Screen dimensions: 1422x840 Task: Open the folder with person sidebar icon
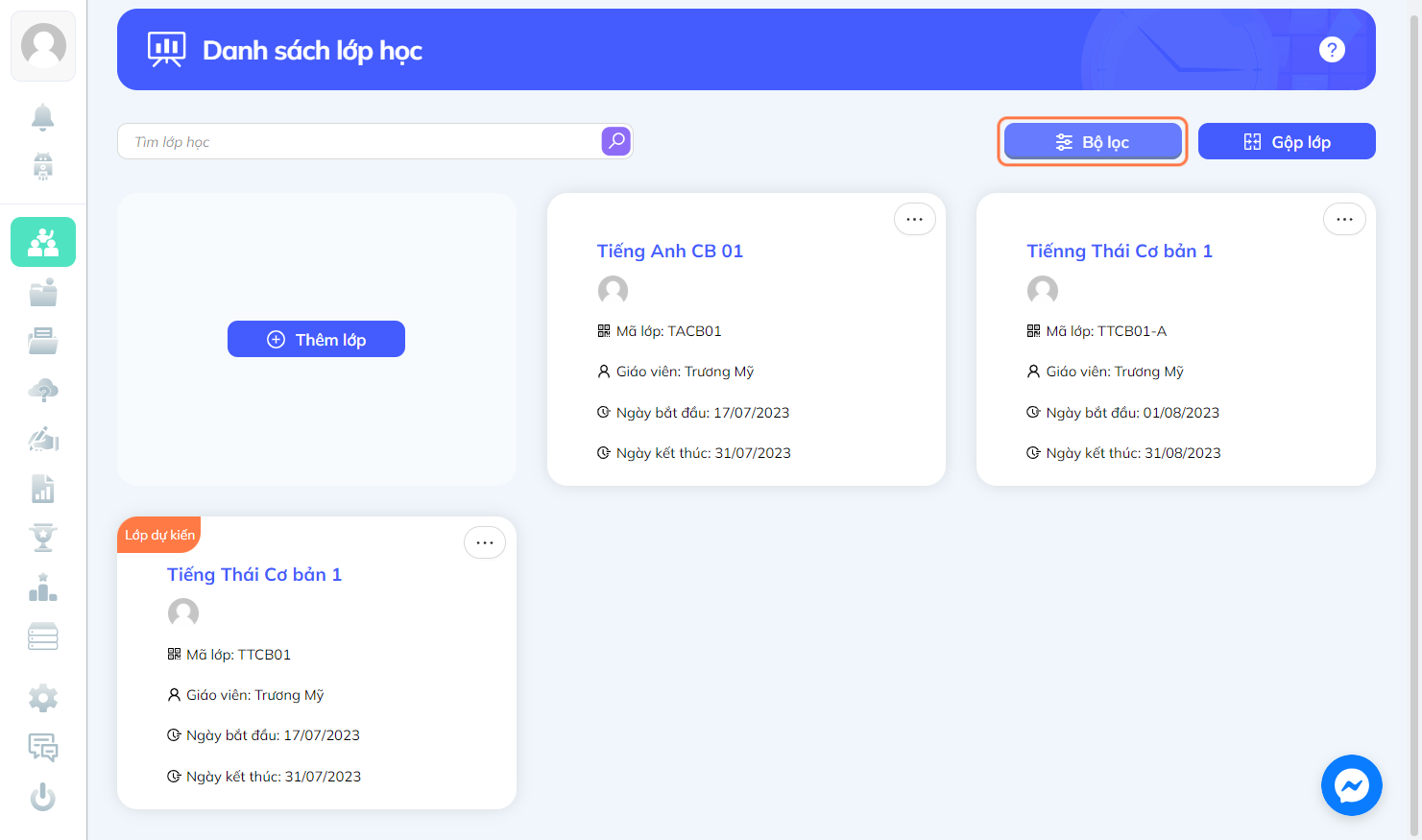(43, 292)
